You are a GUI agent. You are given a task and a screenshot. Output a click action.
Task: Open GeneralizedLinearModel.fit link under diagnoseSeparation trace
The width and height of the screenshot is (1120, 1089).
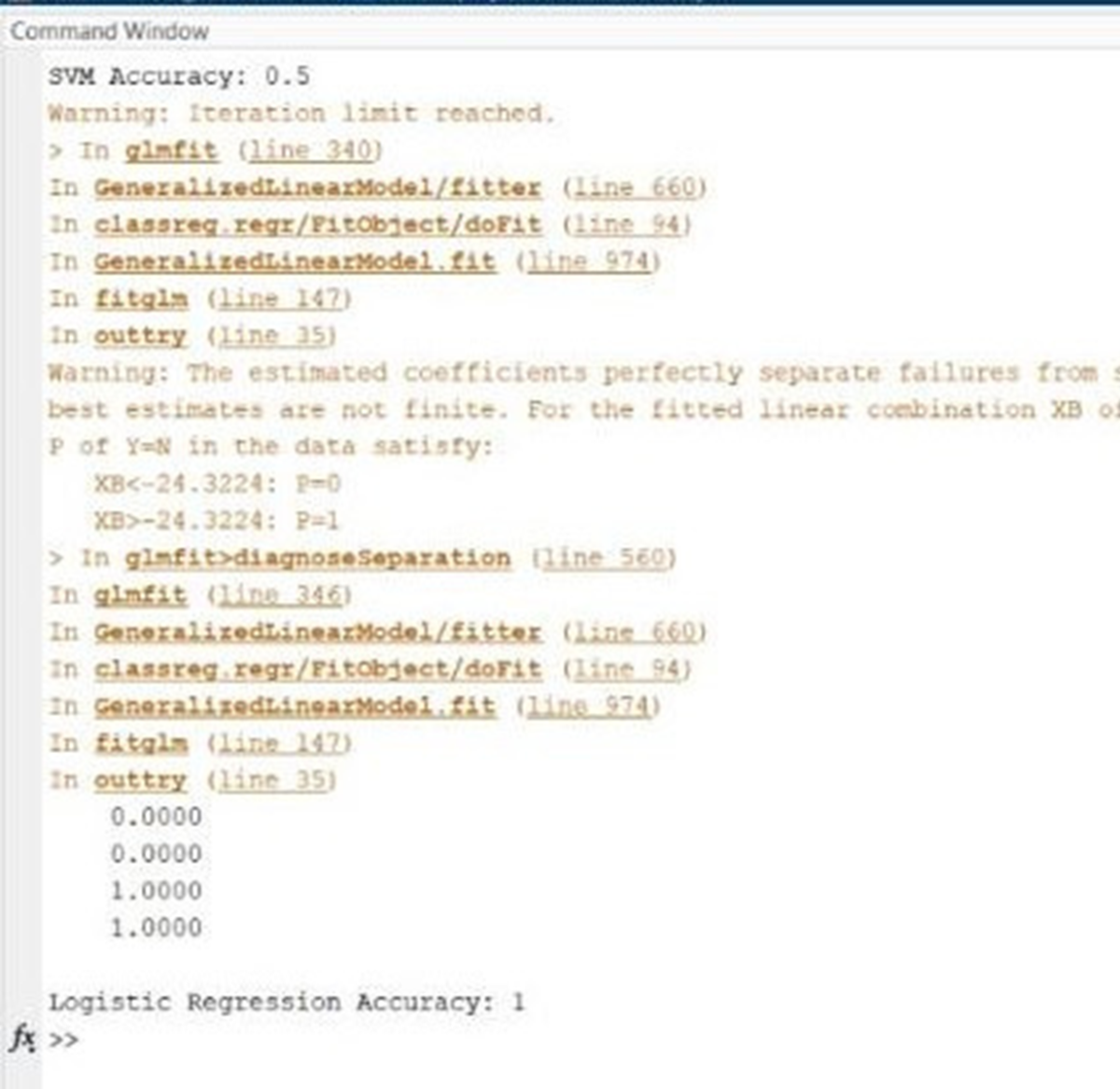click(294, 705)
